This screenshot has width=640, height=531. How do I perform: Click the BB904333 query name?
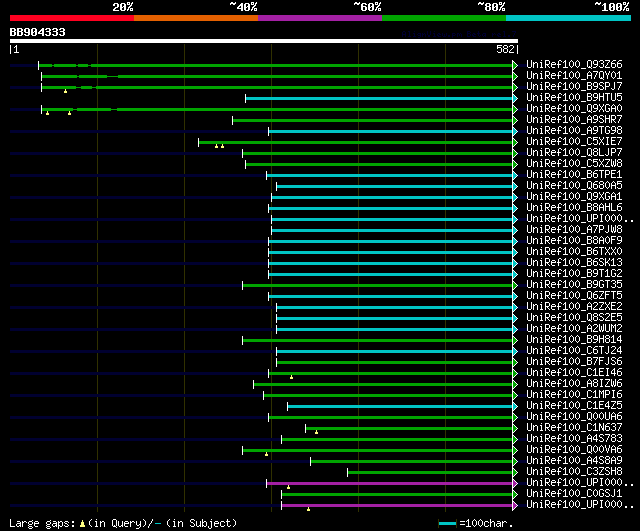pos(38,32)
